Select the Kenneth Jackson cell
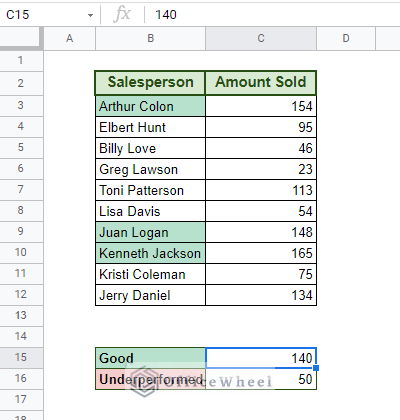The image size is (400, 420). [x=150, y=253]
